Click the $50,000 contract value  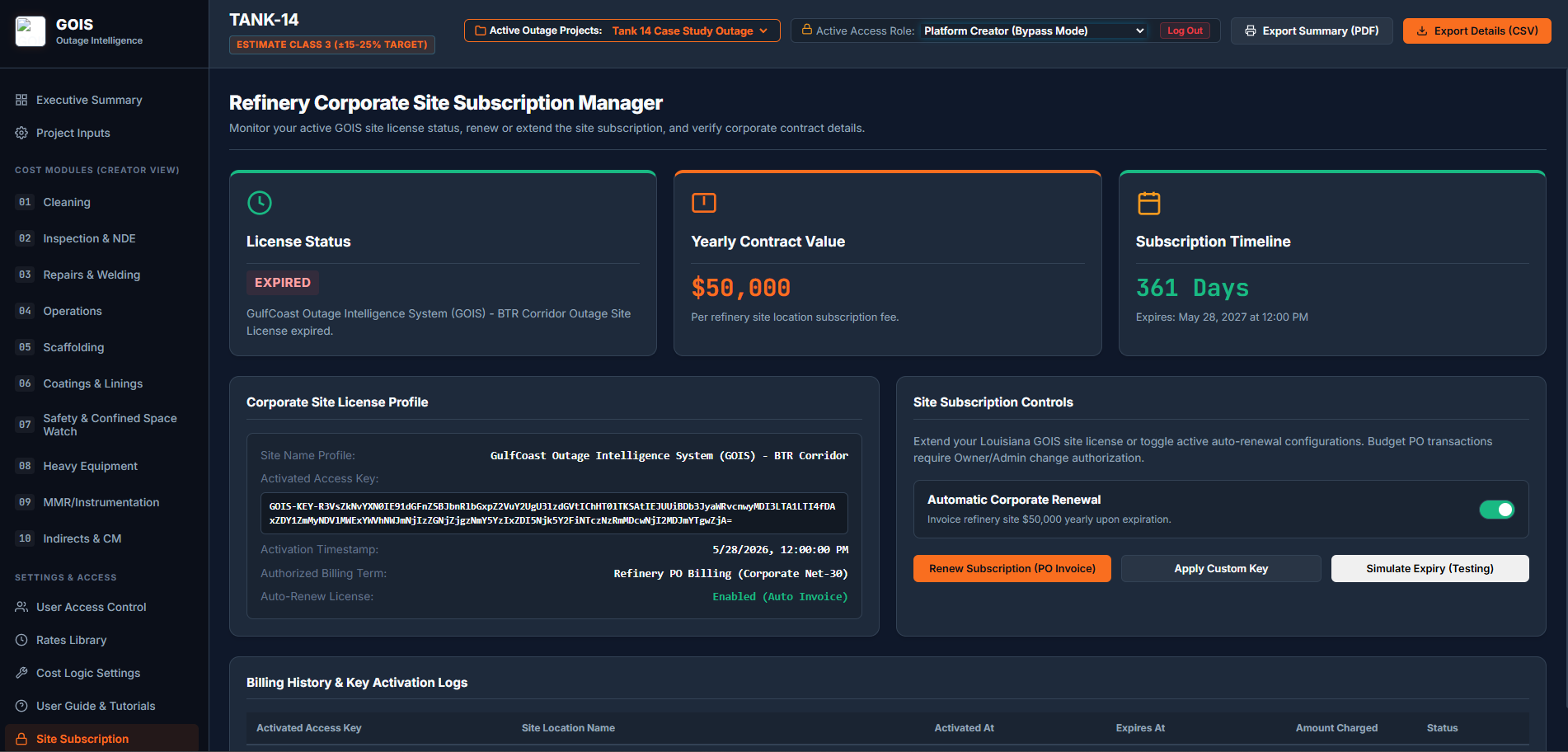(740, 288)
